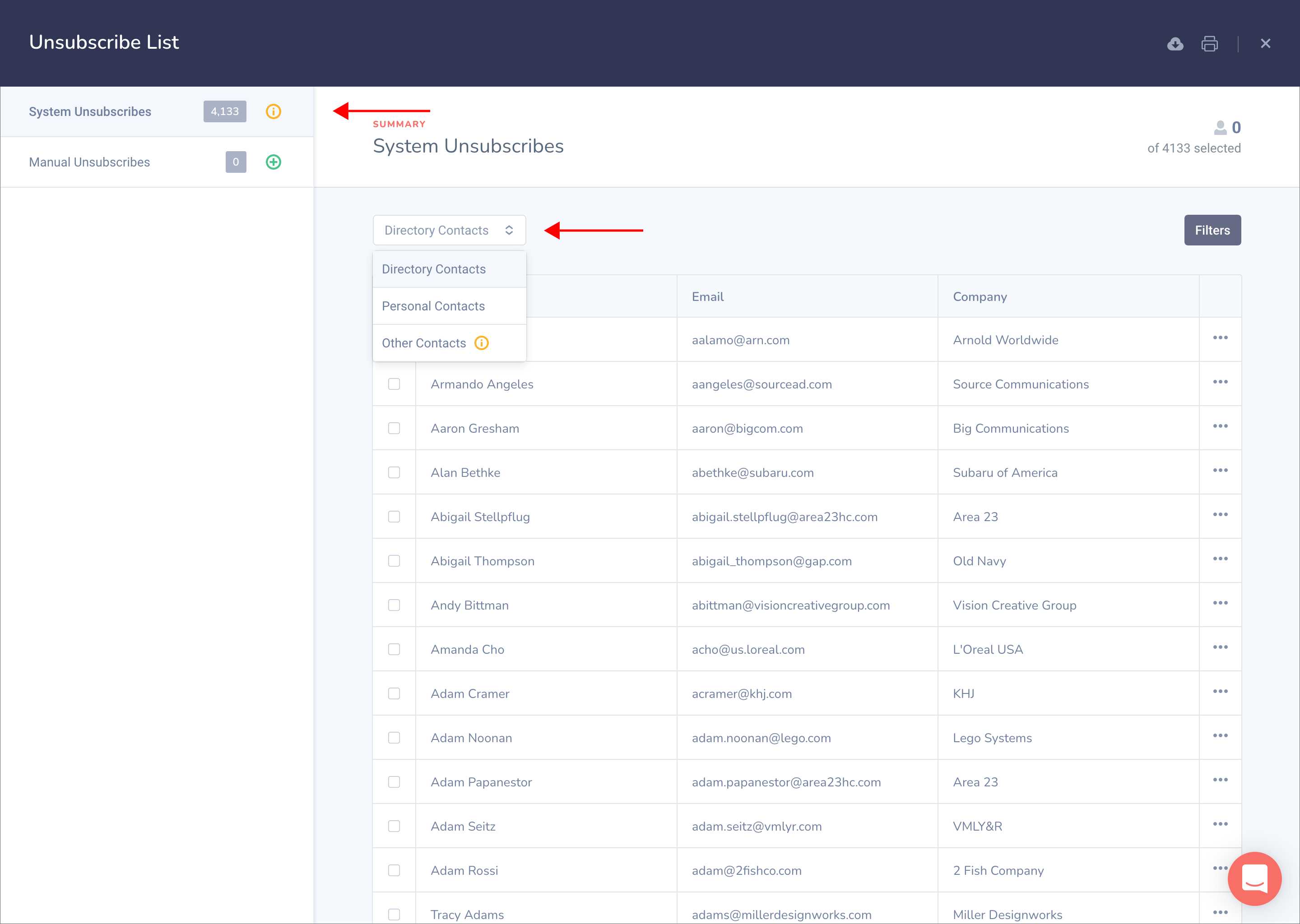Click email abigail.stellpflug@area23hc.com
Screen dimensions: 1300x924
click(x=785, y=517)
